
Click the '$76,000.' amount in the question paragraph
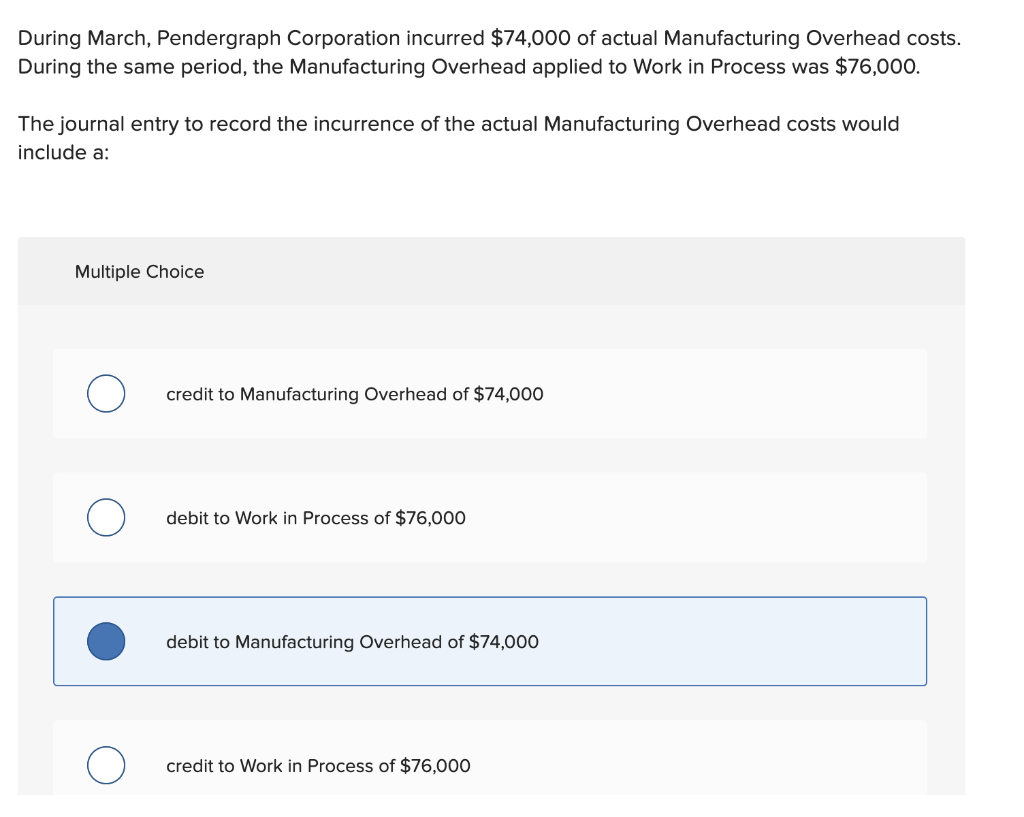click(877, 67)
